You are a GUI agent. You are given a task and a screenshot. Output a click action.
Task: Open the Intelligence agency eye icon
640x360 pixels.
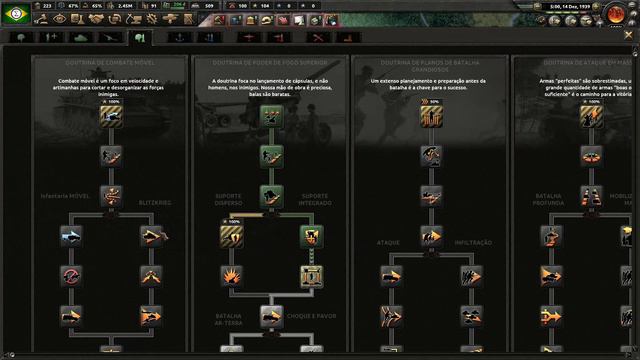[x=60, y=19]
